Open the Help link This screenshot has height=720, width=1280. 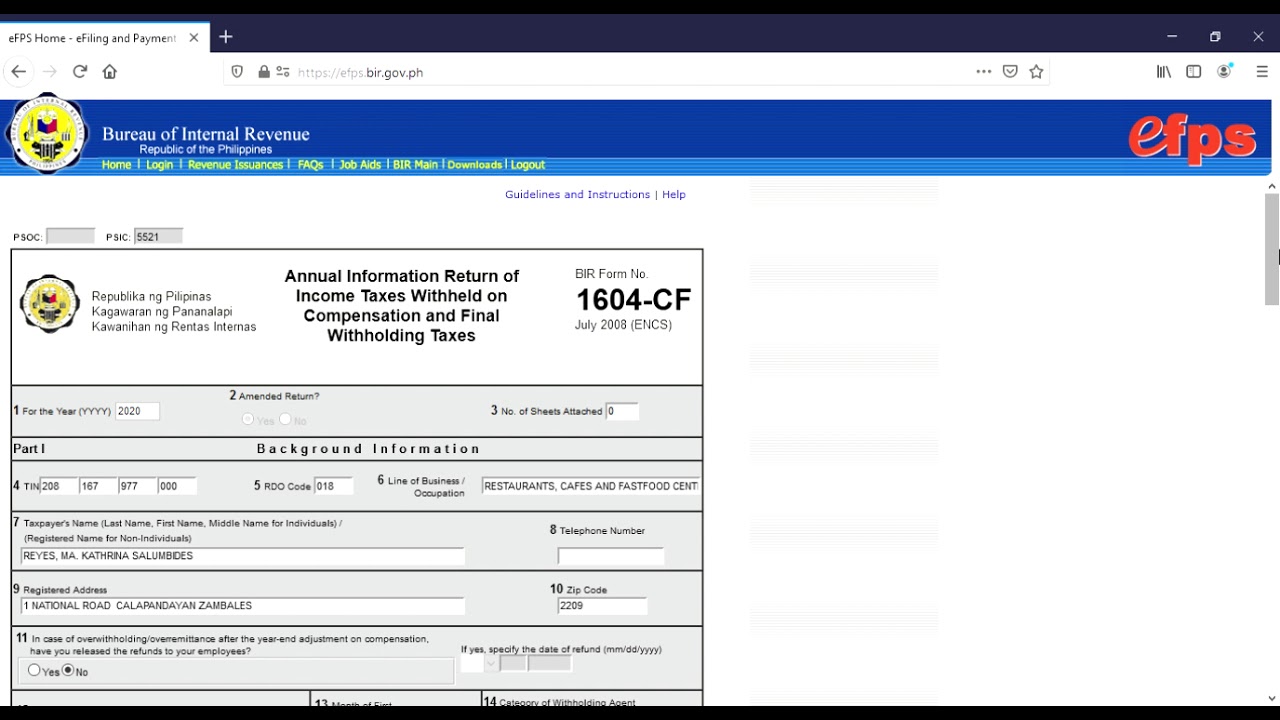coord(674,195)
